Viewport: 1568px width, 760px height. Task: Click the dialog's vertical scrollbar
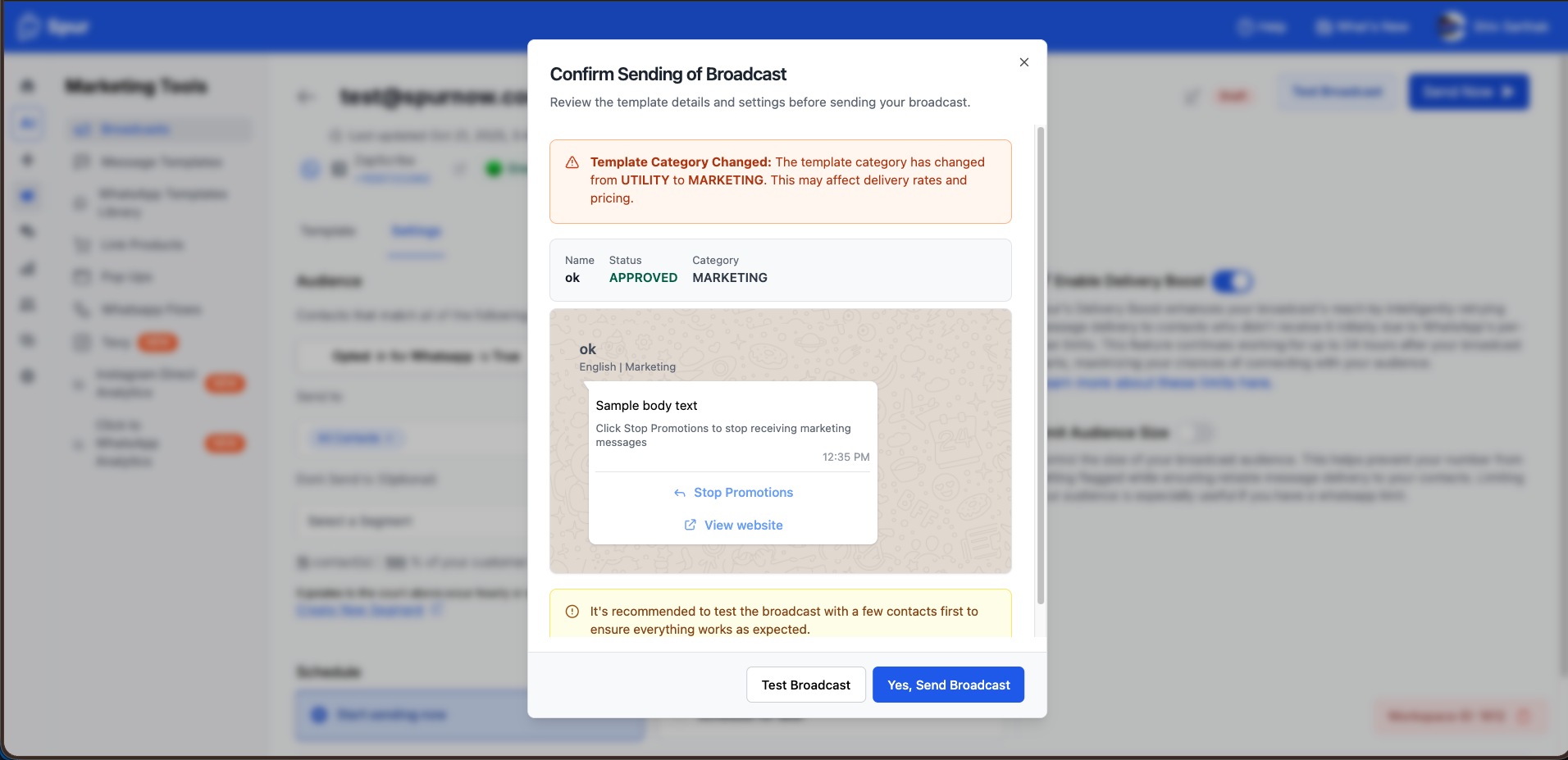(1041, 365)
